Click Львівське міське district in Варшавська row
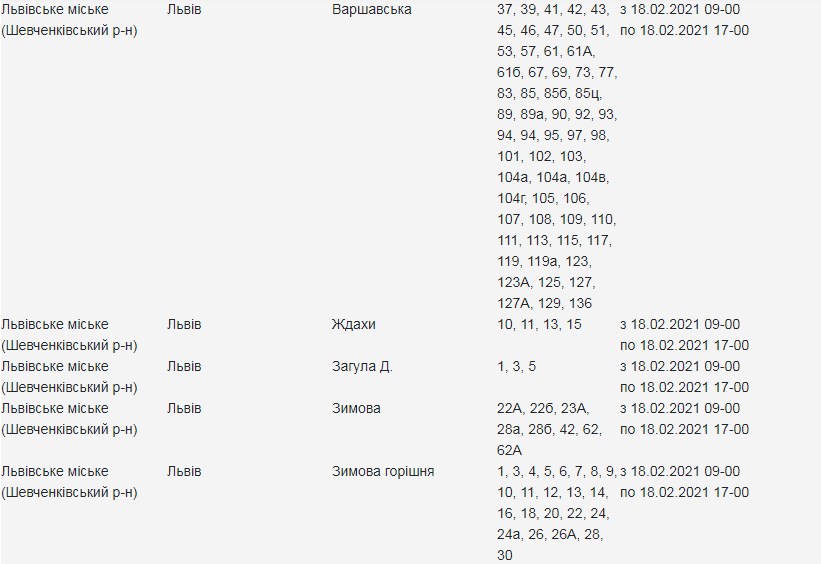Viewport: 821px width, 564px height. tap(69, 20)
